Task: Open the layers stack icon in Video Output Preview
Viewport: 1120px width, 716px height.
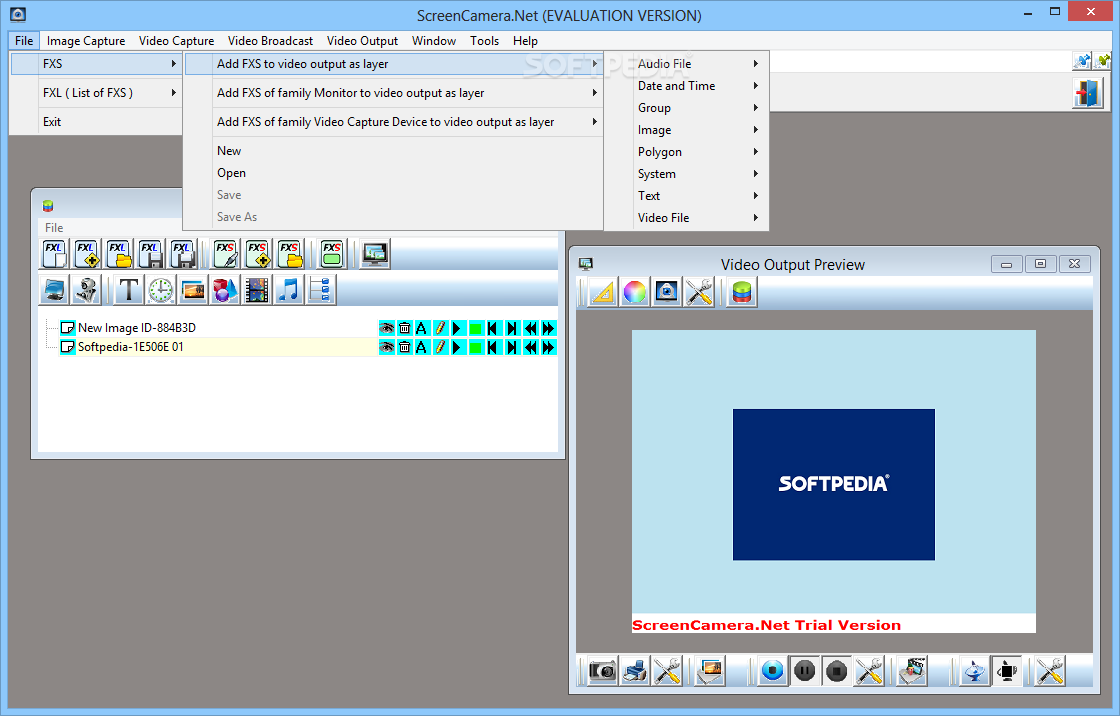Action: (x=741, y=292)
